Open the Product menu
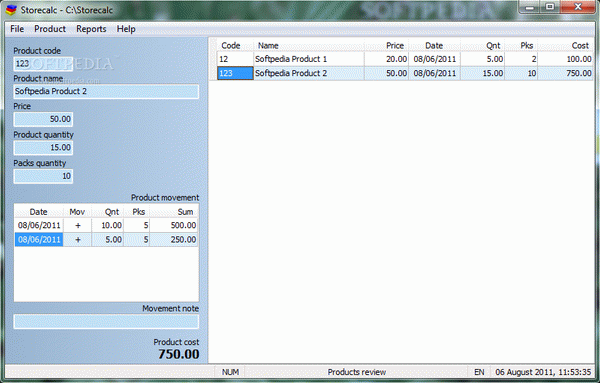The height and width of the screenshot is (383, 600). click(50, 29)
